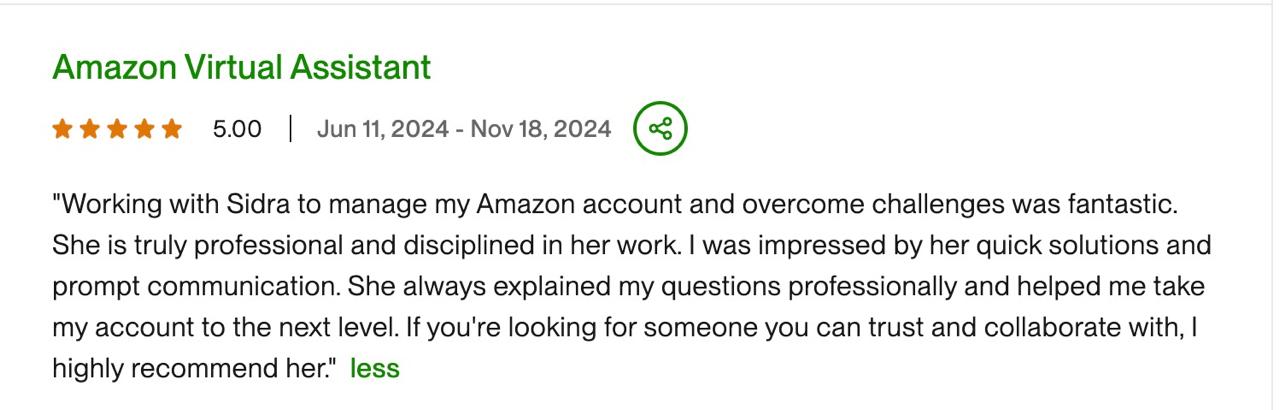Click the fifth orange rating star
Viewport: 1280px width, 410px height.
tap(172, 129)
